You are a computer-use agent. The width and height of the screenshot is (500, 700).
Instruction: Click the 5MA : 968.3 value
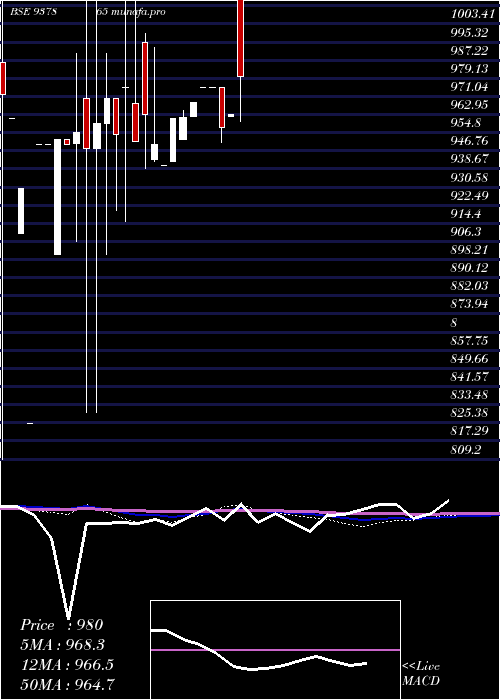coord(64,645)
